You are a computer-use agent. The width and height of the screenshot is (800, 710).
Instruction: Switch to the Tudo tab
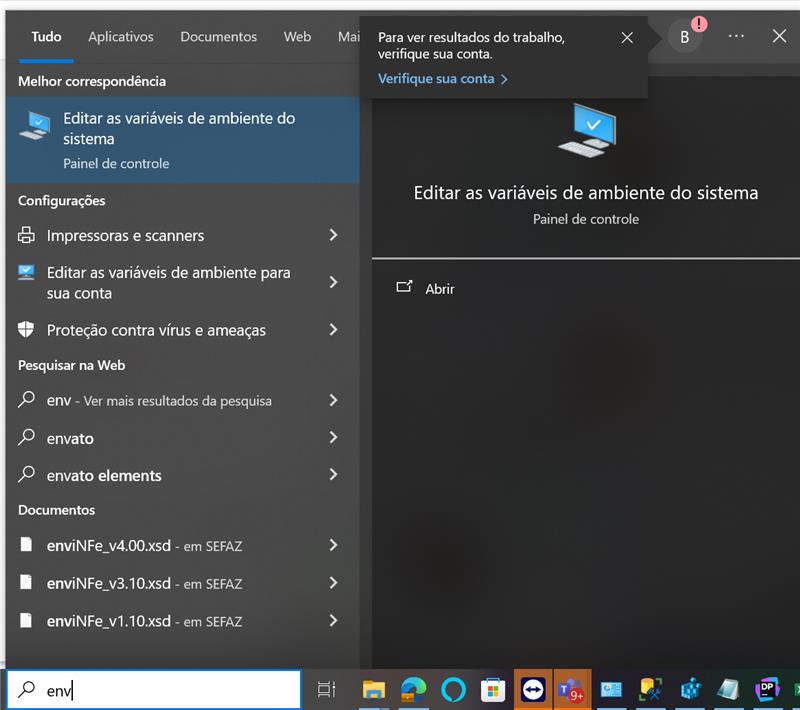(46, 37)
